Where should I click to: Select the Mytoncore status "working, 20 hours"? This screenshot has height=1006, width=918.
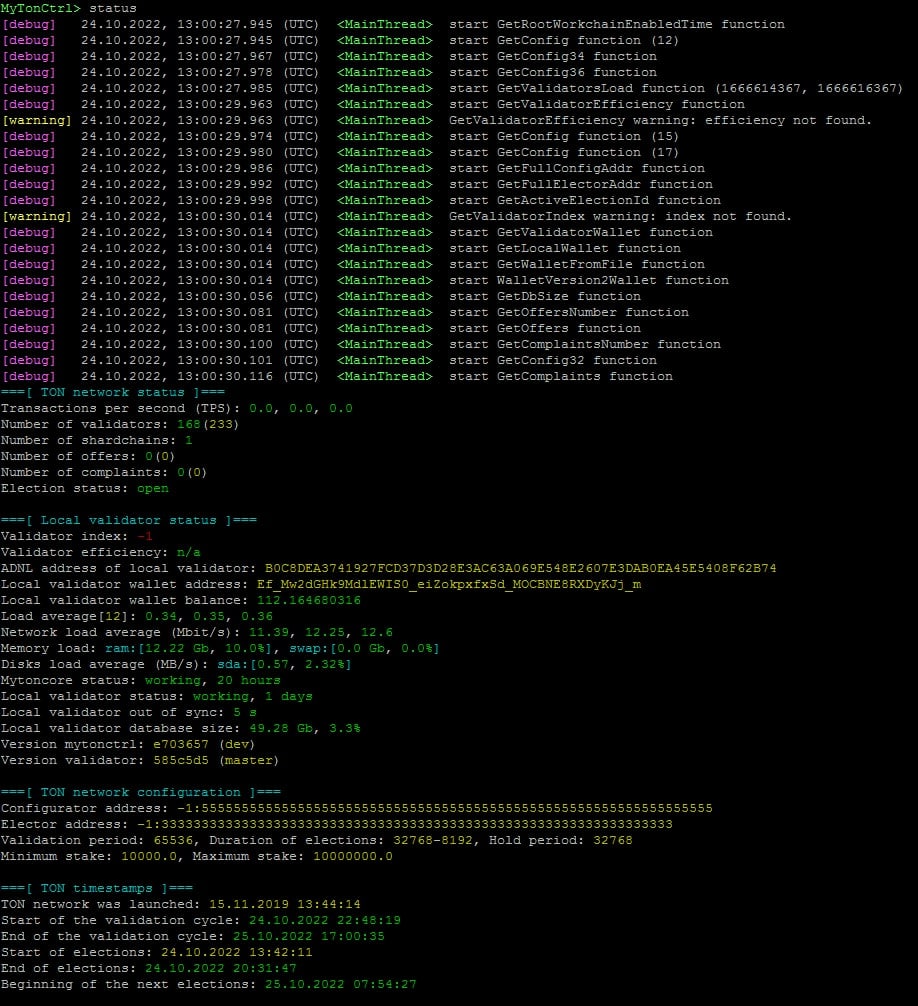[x=212, y=681]
